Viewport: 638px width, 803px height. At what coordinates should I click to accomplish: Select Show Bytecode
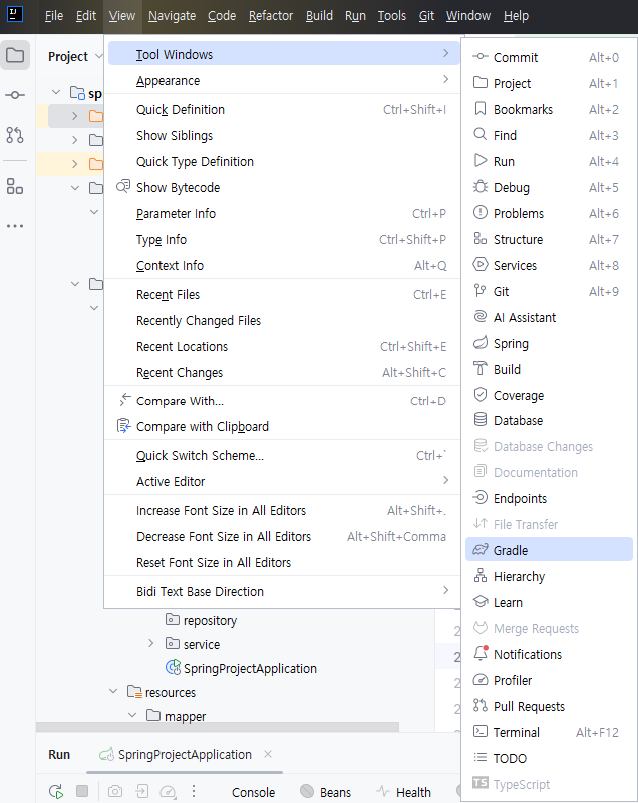tap(282, 187)
